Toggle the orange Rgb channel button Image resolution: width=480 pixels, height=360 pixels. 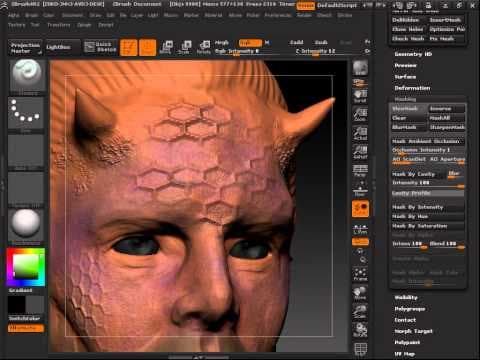click(250, 43)
